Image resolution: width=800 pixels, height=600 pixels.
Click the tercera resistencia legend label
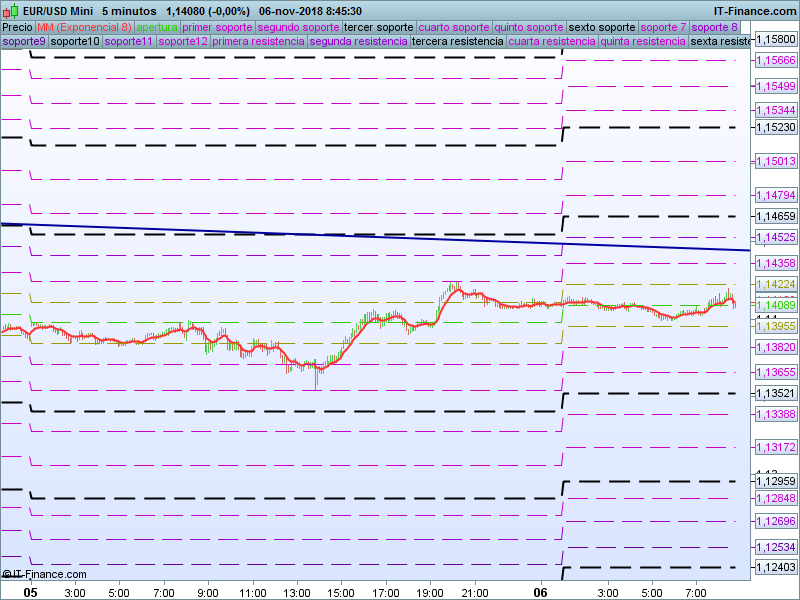(x=458, y=42)
